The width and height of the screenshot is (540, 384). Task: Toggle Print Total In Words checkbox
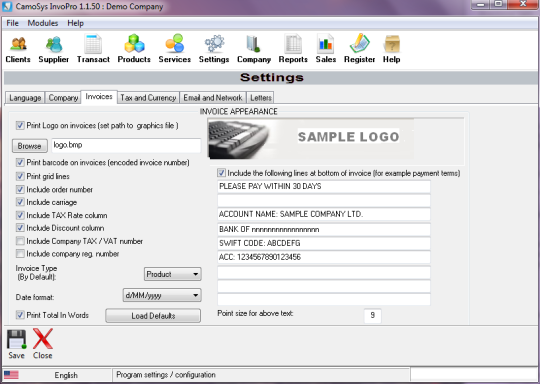tap(20, 315)
